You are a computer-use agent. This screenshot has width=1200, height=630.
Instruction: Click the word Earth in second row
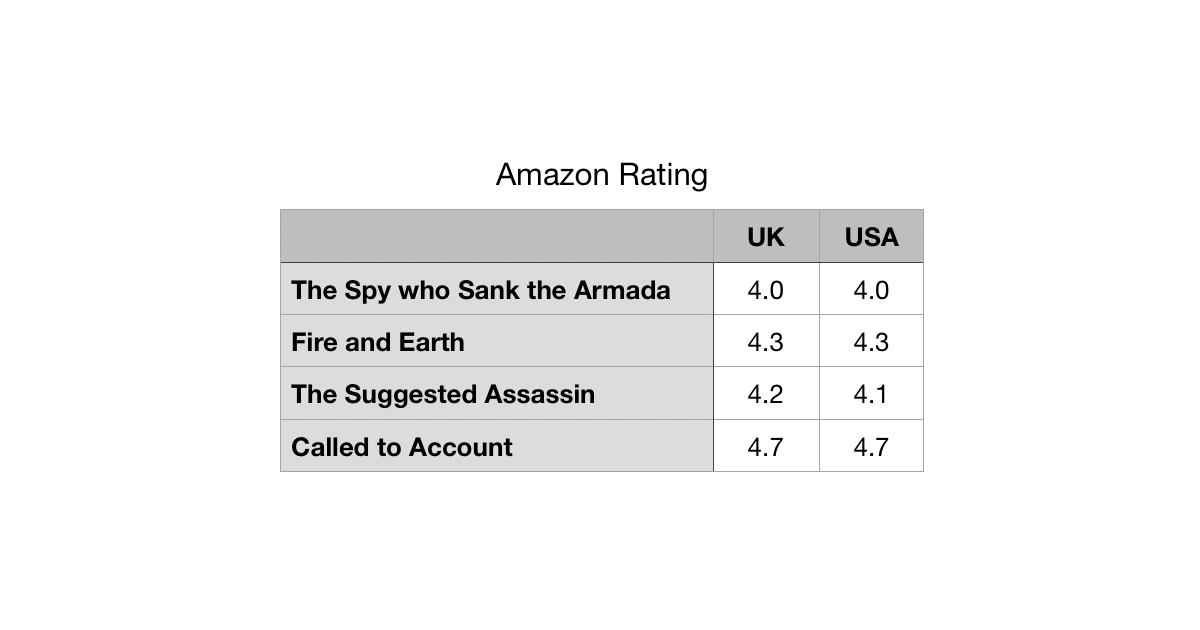tap(431, 342)
